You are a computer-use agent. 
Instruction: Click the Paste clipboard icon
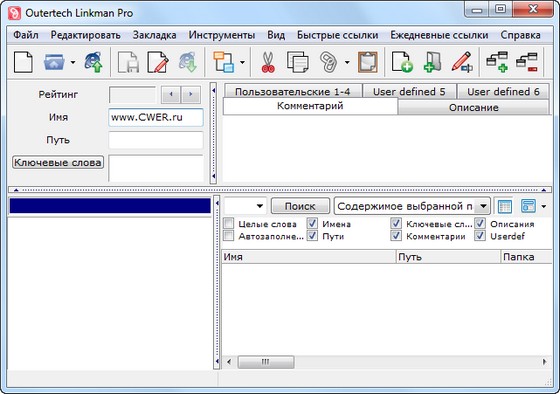(x=368, y=62)
